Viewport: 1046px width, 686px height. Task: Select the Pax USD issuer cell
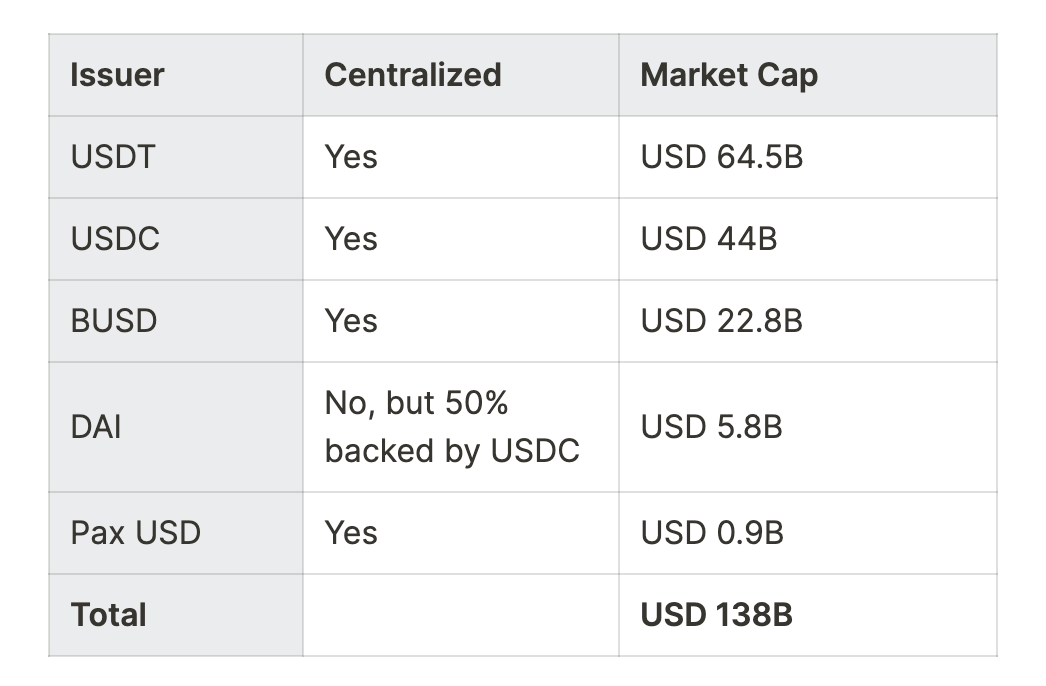[135, 533]
